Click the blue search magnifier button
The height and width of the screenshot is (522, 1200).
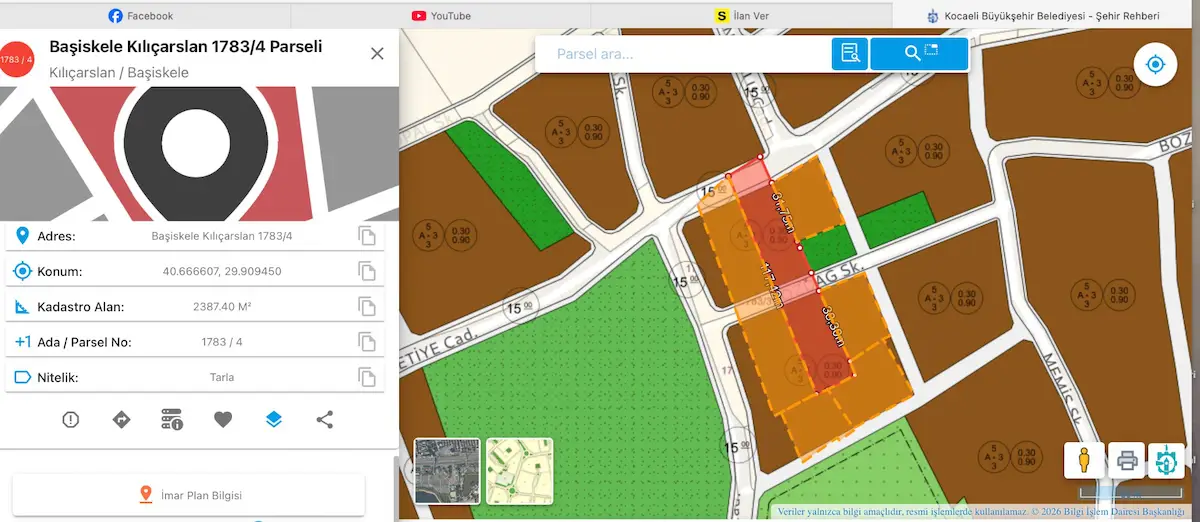pos(919,54)
